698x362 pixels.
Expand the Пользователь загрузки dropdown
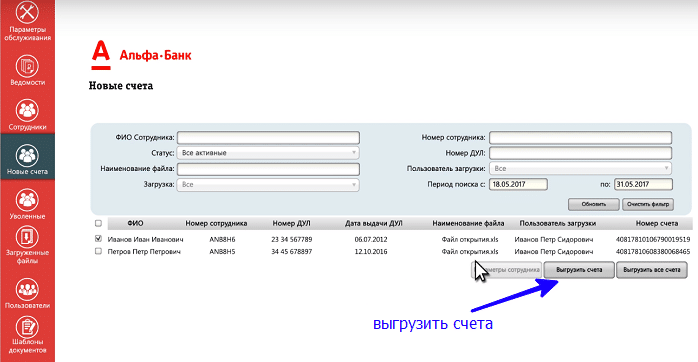[x=580, y=168]
